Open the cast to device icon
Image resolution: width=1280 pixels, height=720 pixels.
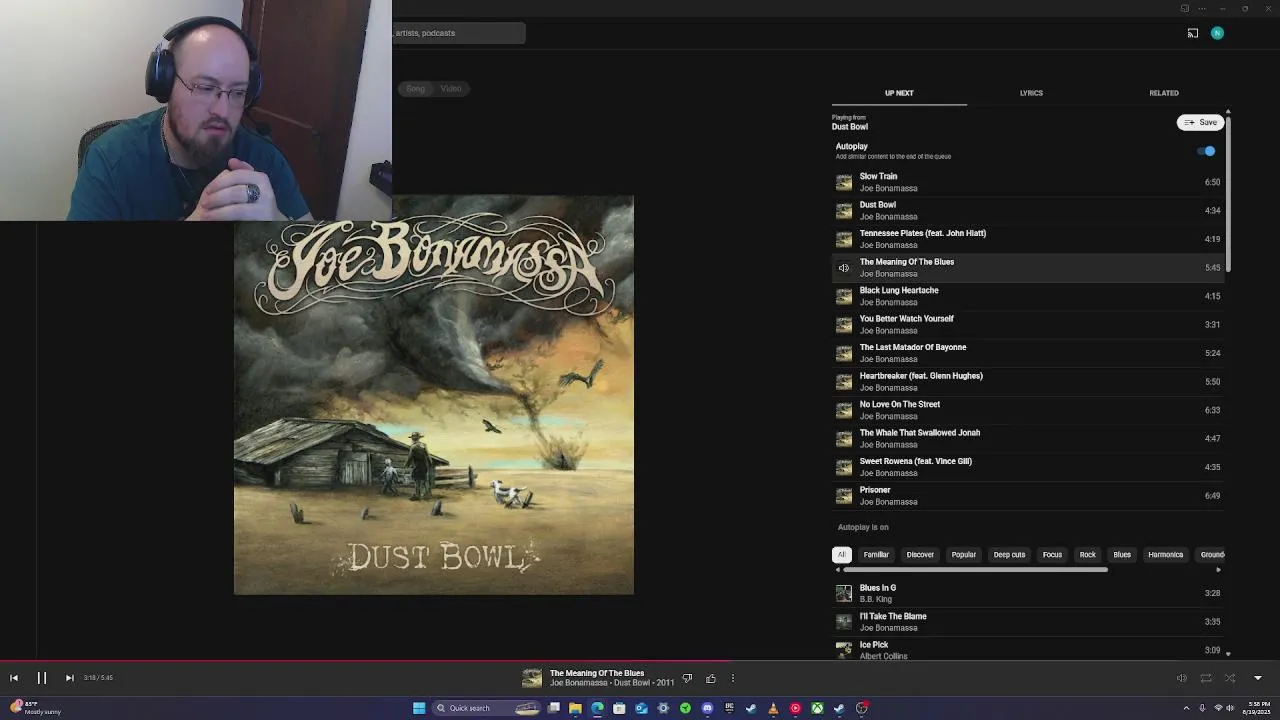coord(1193,33)
